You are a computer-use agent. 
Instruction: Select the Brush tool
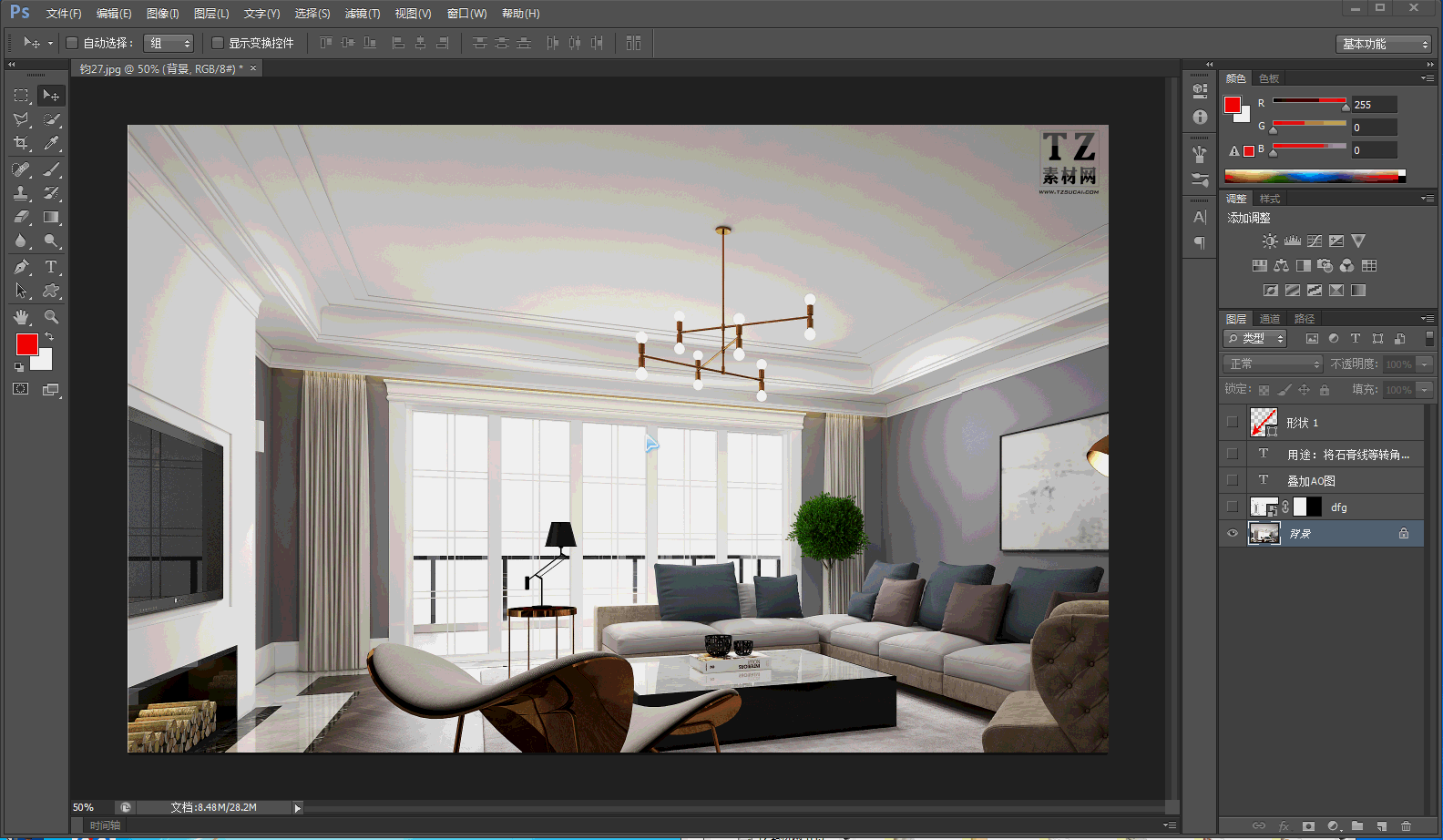click(51, 169)
